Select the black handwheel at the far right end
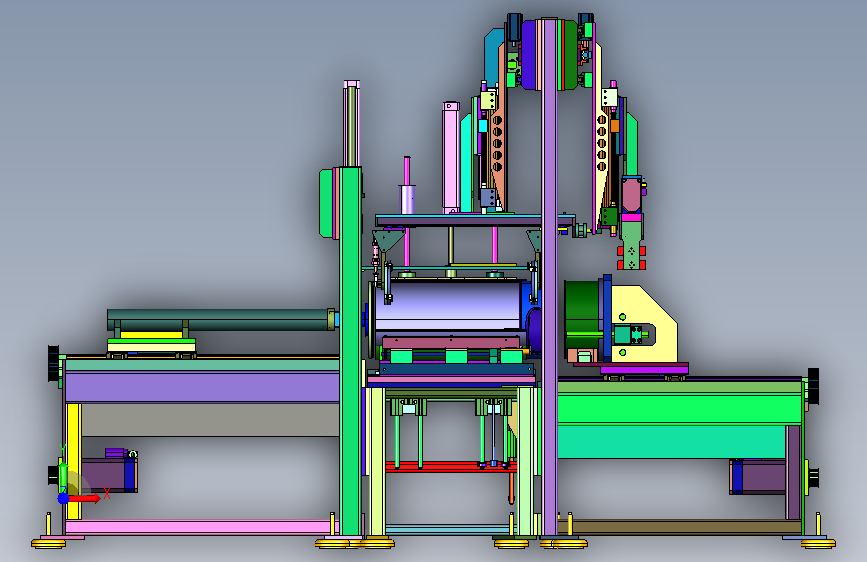The width and height of the screenshot is (867, 562). (813, 386)
